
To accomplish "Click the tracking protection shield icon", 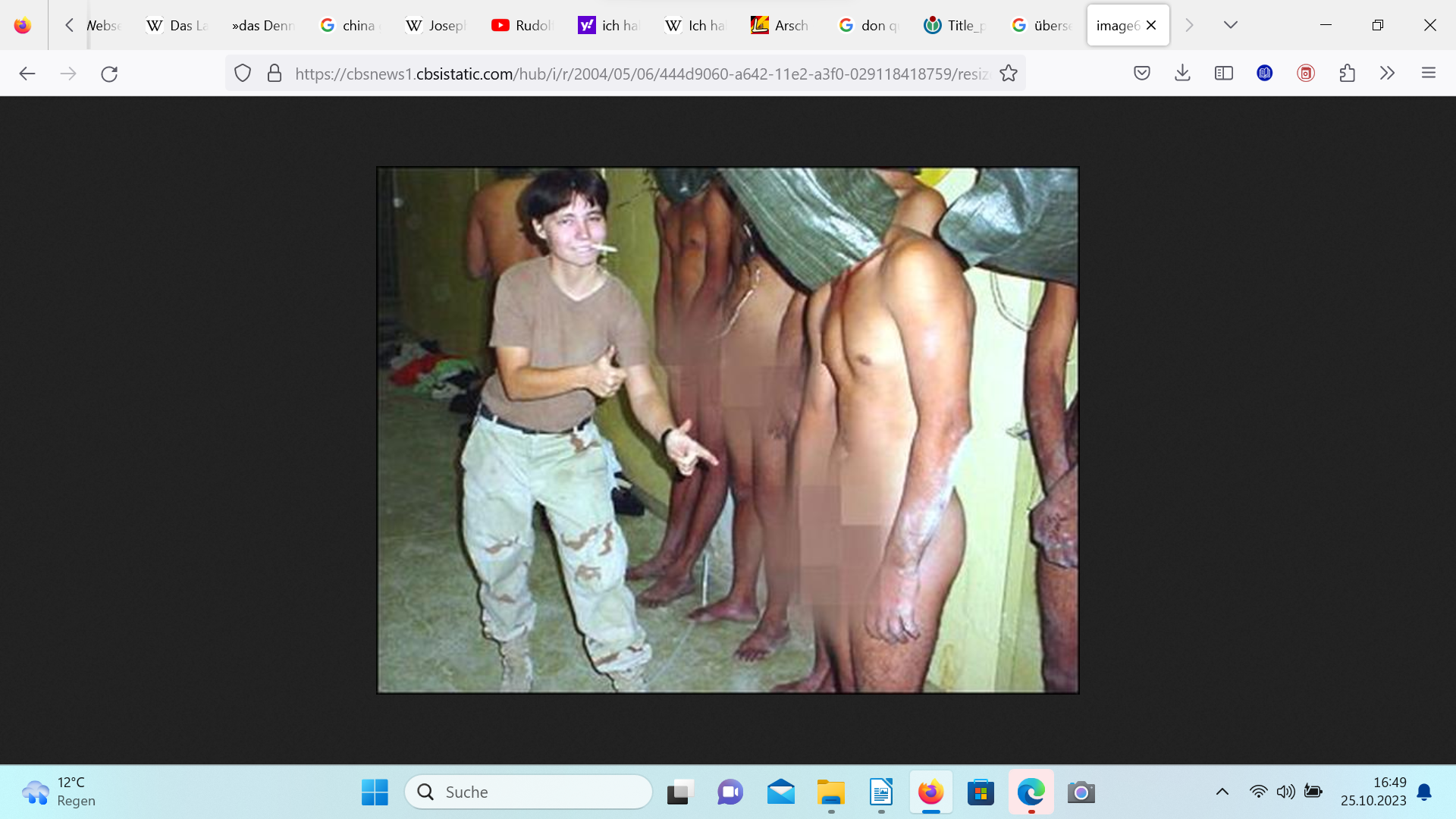I will pyautogui.click(x=242, y=74).
